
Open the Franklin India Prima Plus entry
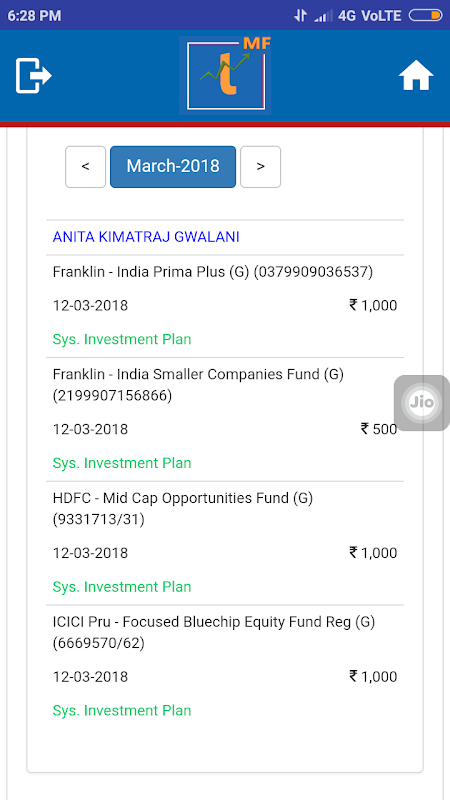[x=225, y=306]
